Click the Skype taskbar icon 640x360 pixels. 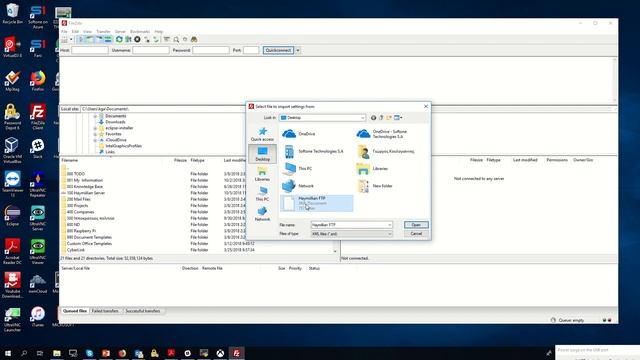pos(89,353)
